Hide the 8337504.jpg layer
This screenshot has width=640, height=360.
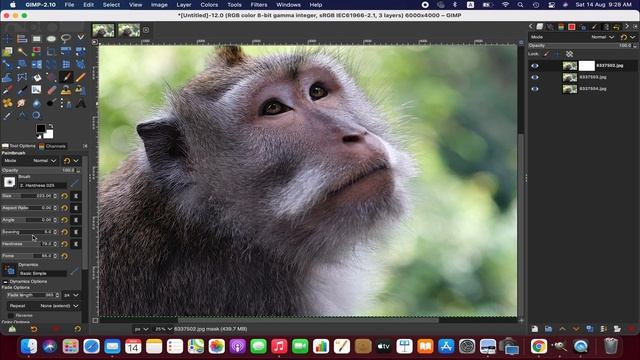(535, 89)
